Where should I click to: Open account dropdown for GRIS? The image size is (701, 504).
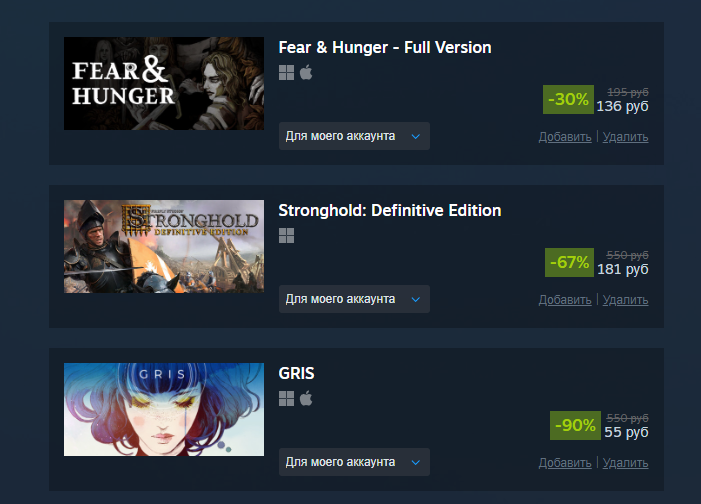click(354, 462)
